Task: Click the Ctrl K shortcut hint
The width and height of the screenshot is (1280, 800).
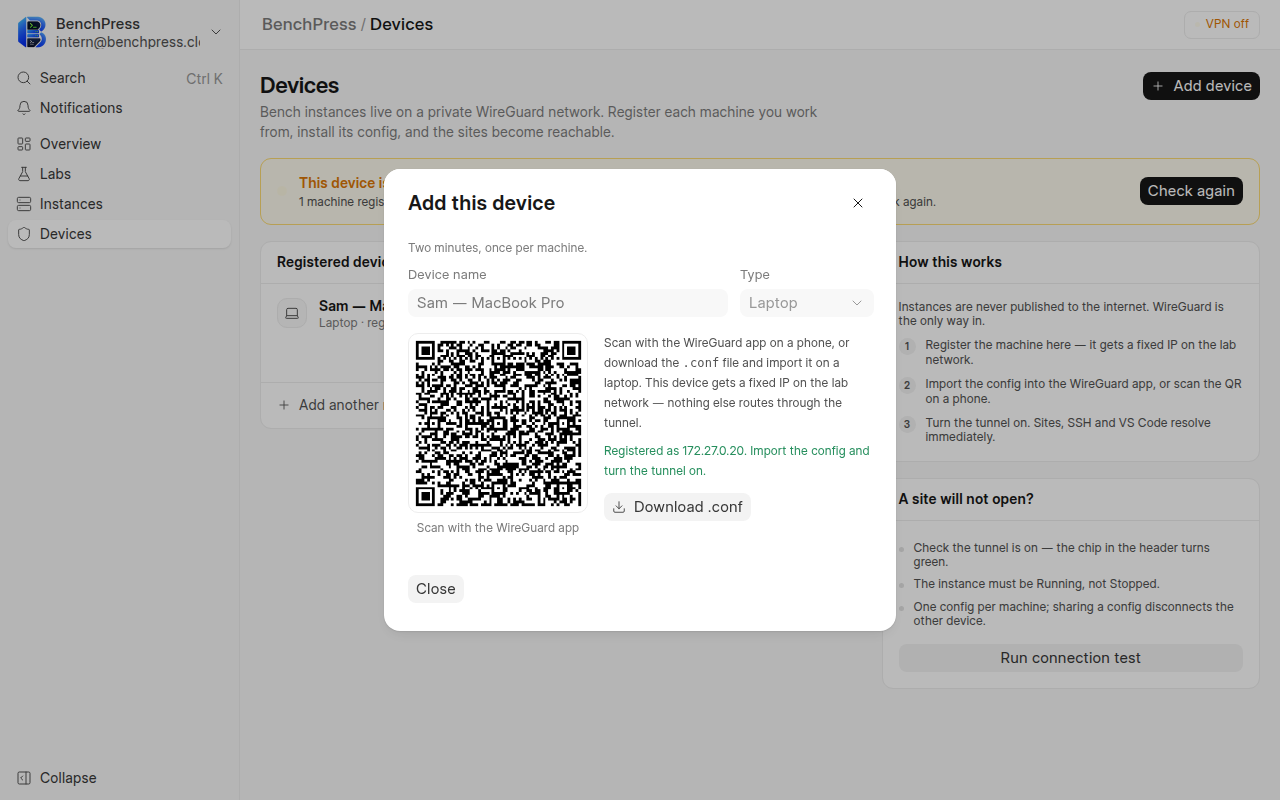Action: pyautogui.click(x=204, y=78)
